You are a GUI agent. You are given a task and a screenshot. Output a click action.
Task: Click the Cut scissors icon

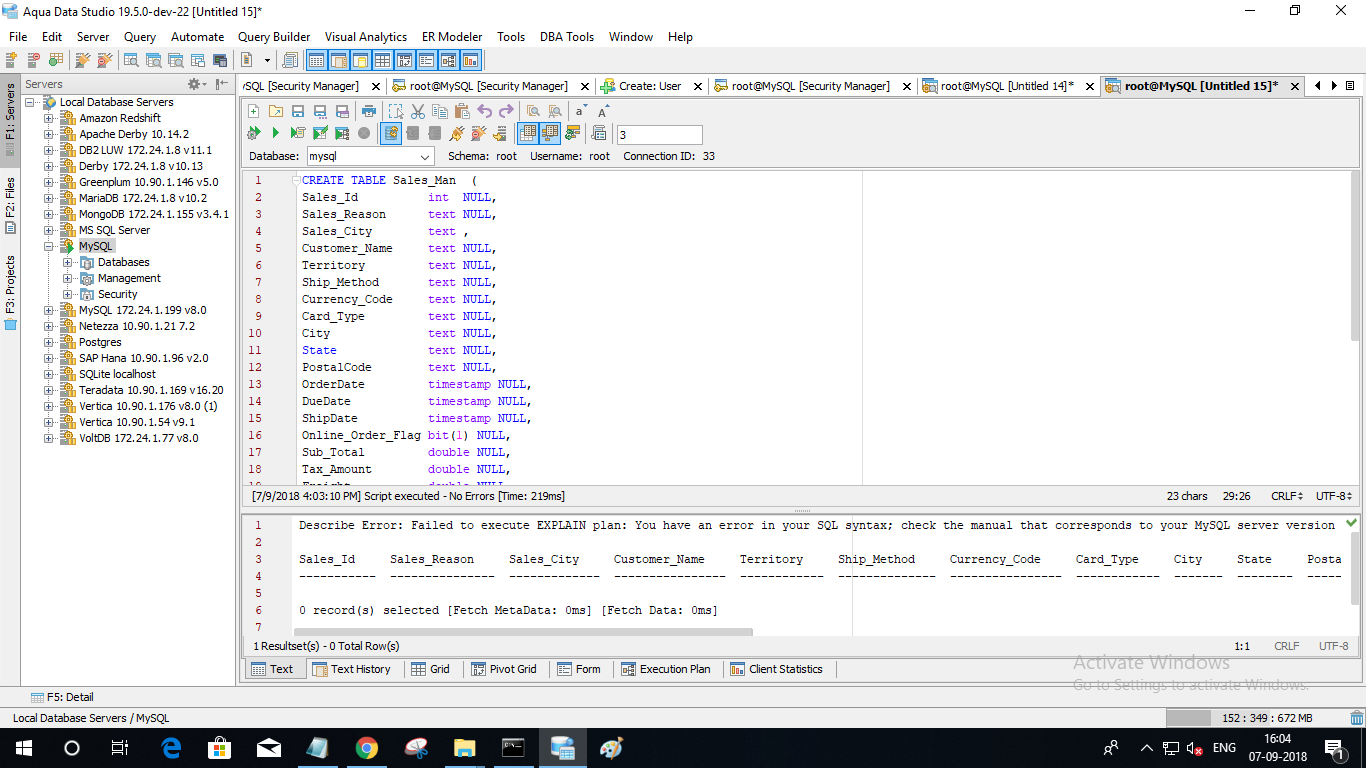click(417, 111)
